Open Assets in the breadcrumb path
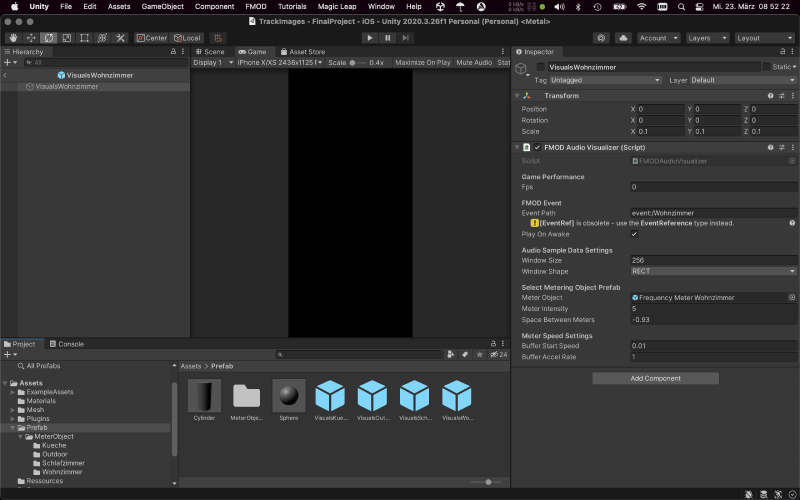Viewport: 800px width, 500px height. click(x=191, y=366)
